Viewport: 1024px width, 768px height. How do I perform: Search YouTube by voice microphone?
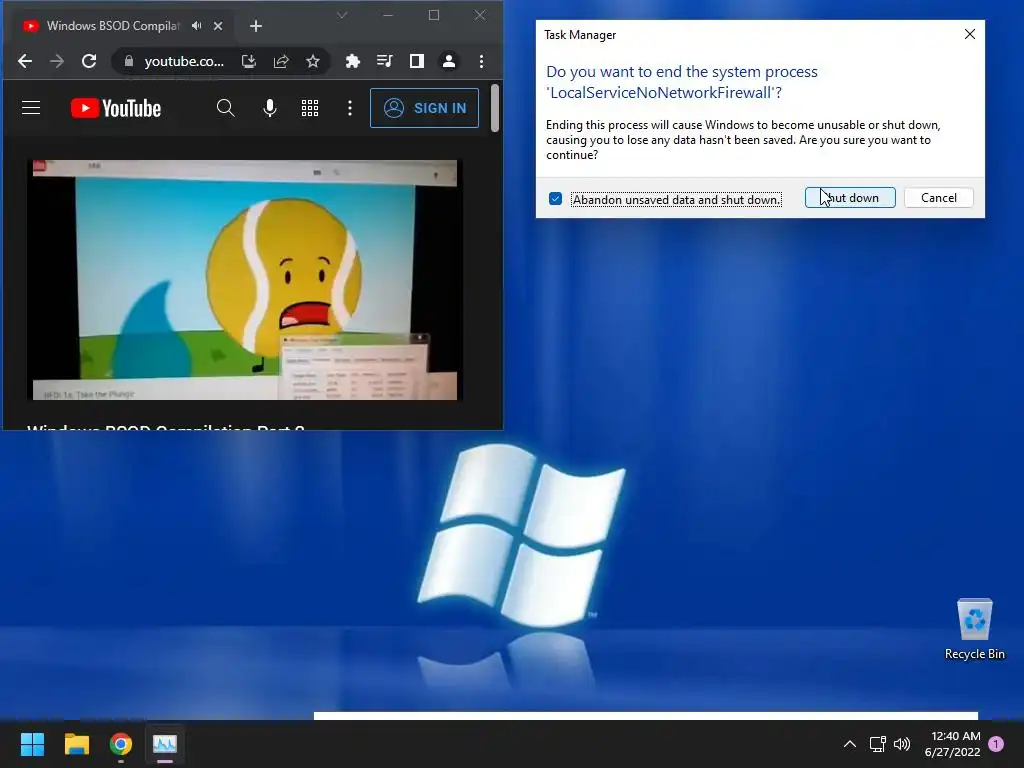point(270,108)
